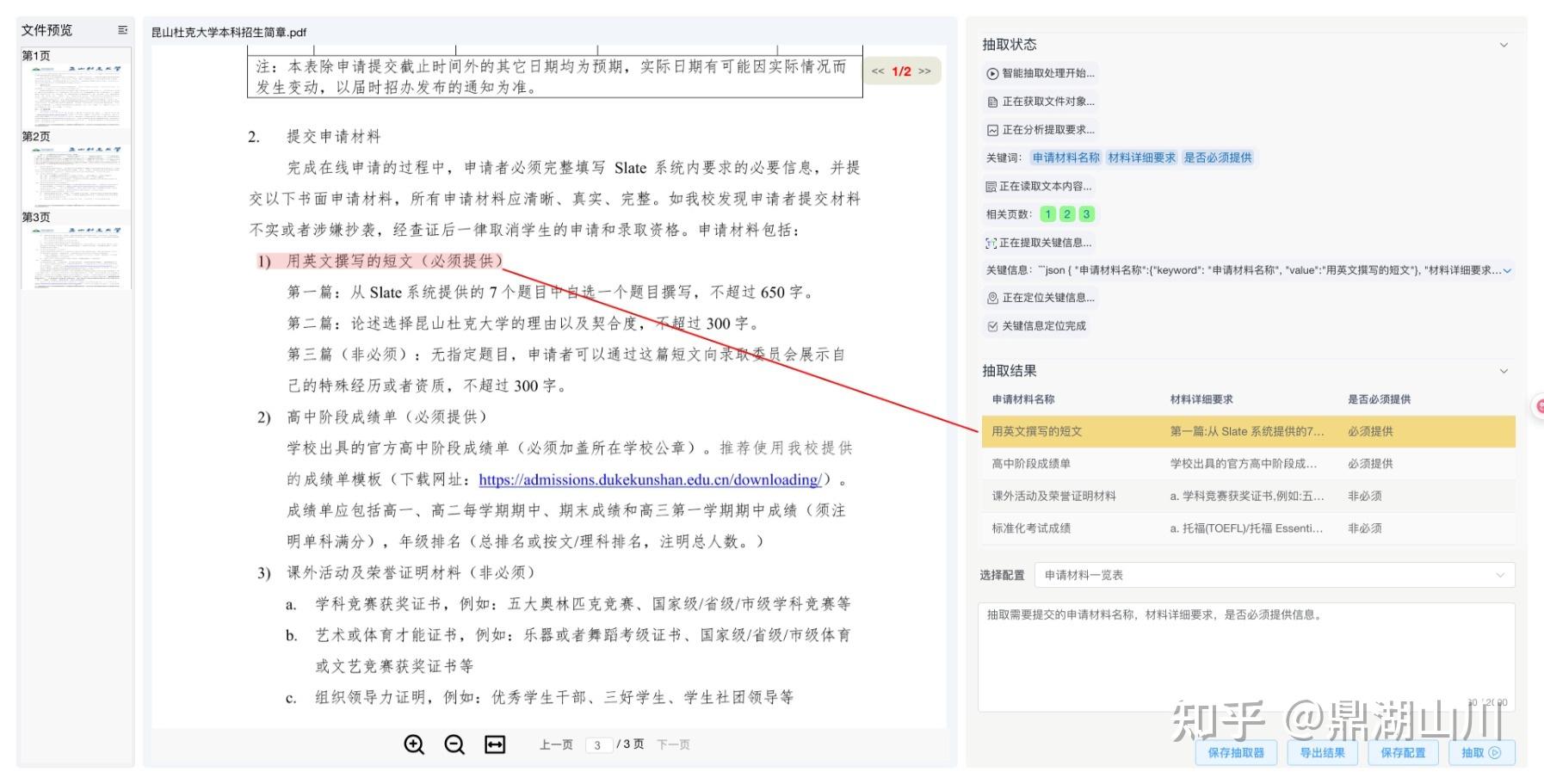This screenshot has height=784, width=1544.
Task: Click 下一页 to go to next page
Action: click(673, 744)
